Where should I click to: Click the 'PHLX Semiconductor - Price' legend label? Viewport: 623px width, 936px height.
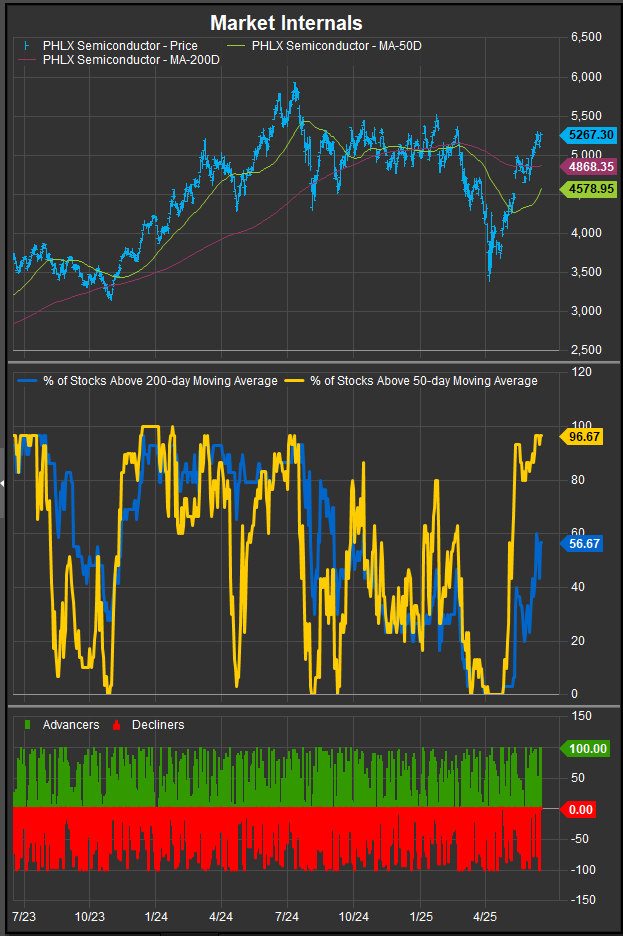pyautogui.click(x=120, y=46)
